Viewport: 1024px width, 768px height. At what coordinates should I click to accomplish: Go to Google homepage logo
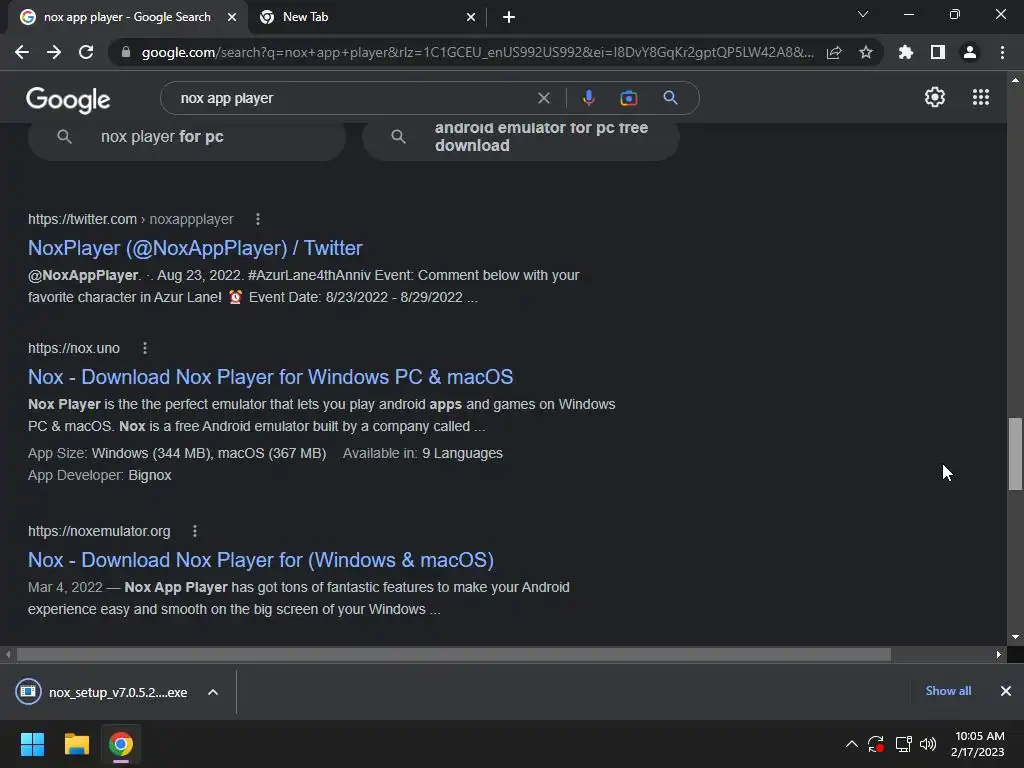coord(68,99)
